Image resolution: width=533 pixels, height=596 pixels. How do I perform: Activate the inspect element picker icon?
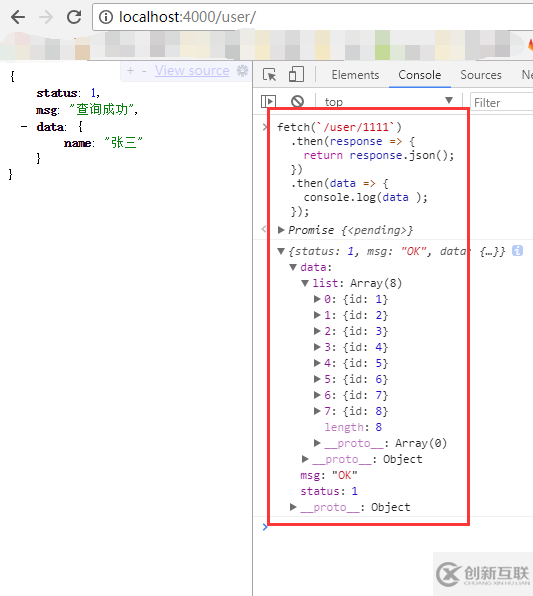pos(270,74)
